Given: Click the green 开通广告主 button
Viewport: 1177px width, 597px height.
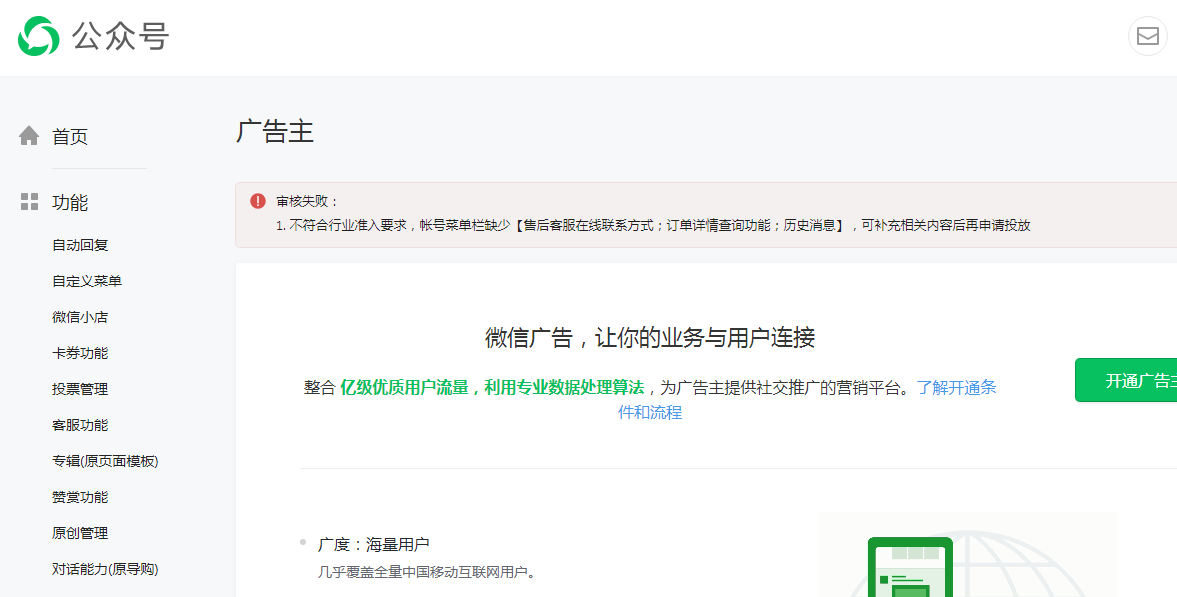Looking at the screenshot, I should point(1126,380).
